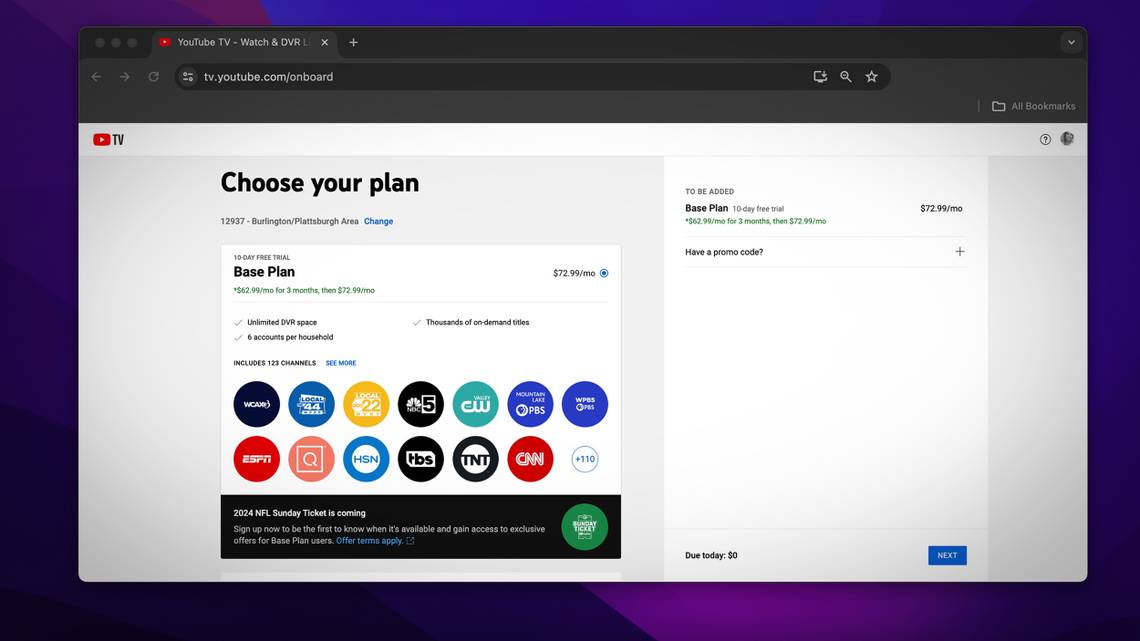Screen dimensions: 1140x641
Task: Click the TBS channel icon
Action: pos(421,459)
